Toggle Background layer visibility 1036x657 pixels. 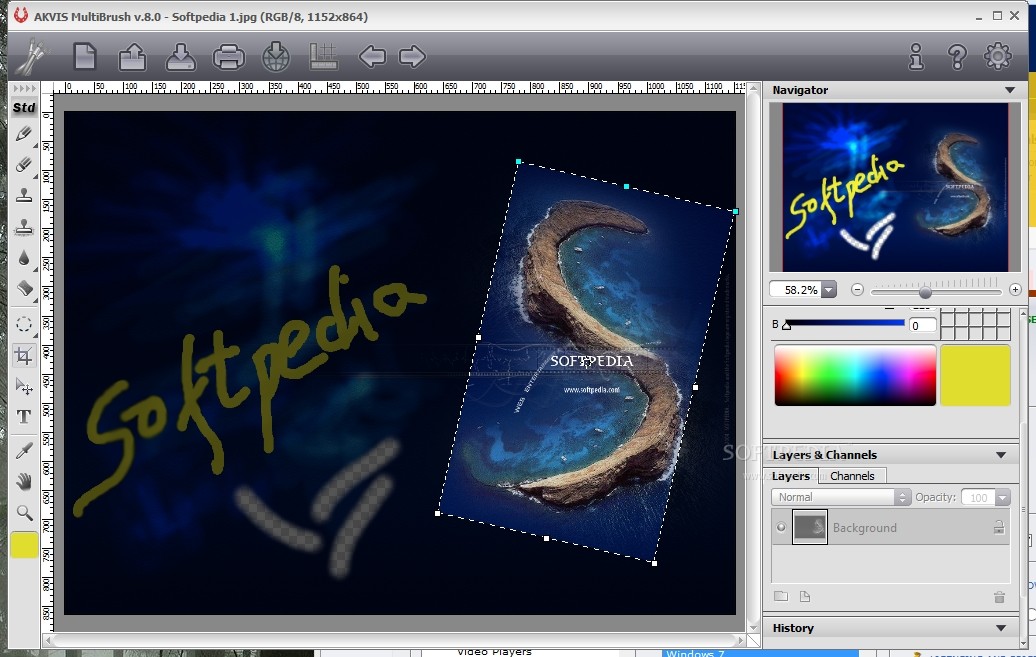[781, 527]
